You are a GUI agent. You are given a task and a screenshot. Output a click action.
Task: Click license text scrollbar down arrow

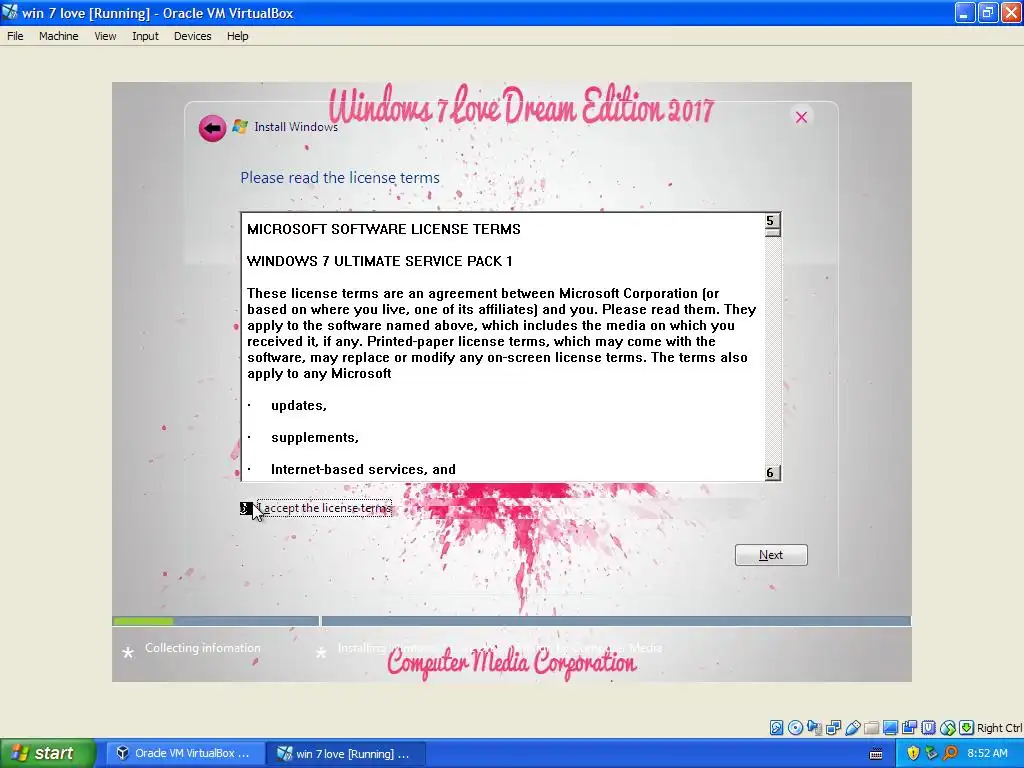click(773, 472)
